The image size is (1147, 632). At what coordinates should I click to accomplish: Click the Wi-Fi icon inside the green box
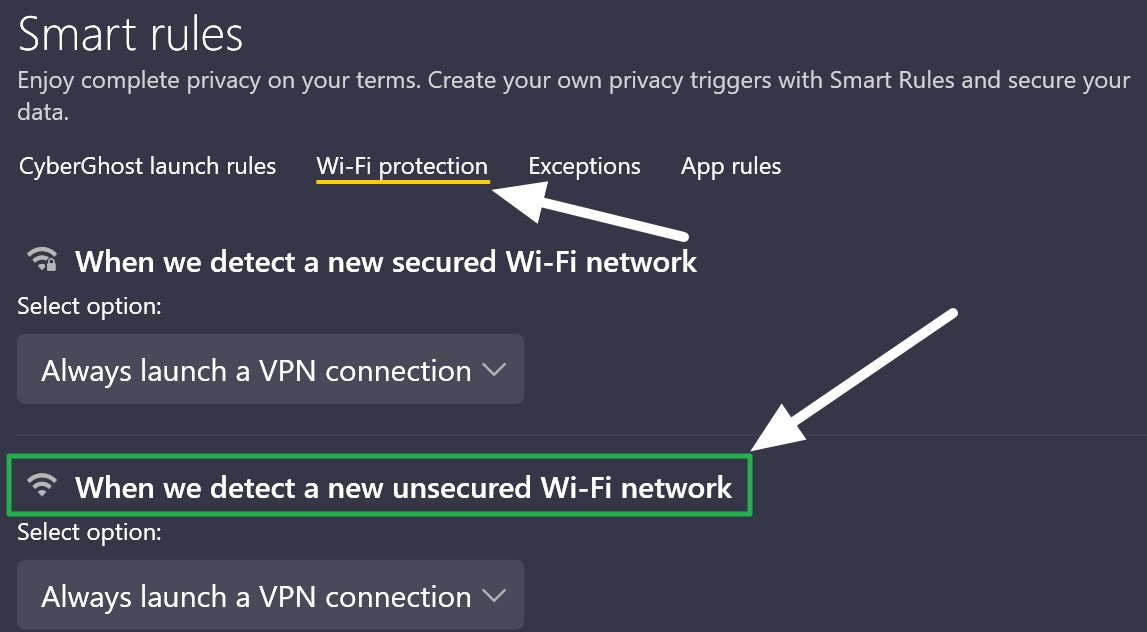(40, 487)
